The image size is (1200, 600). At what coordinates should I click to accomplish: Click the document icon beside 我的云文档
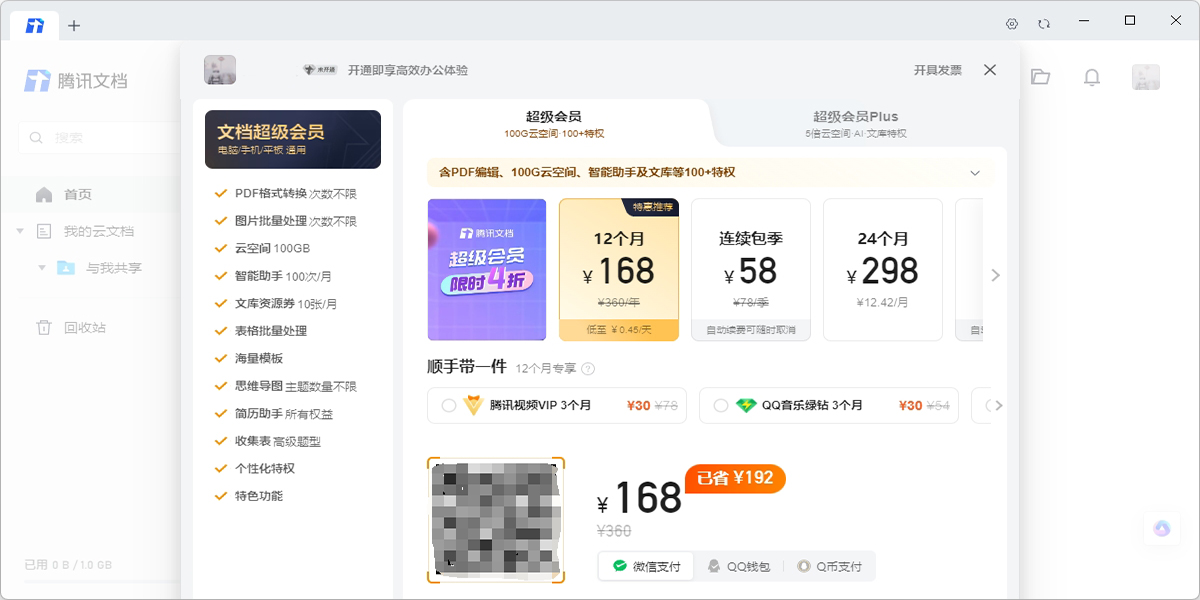44,231
